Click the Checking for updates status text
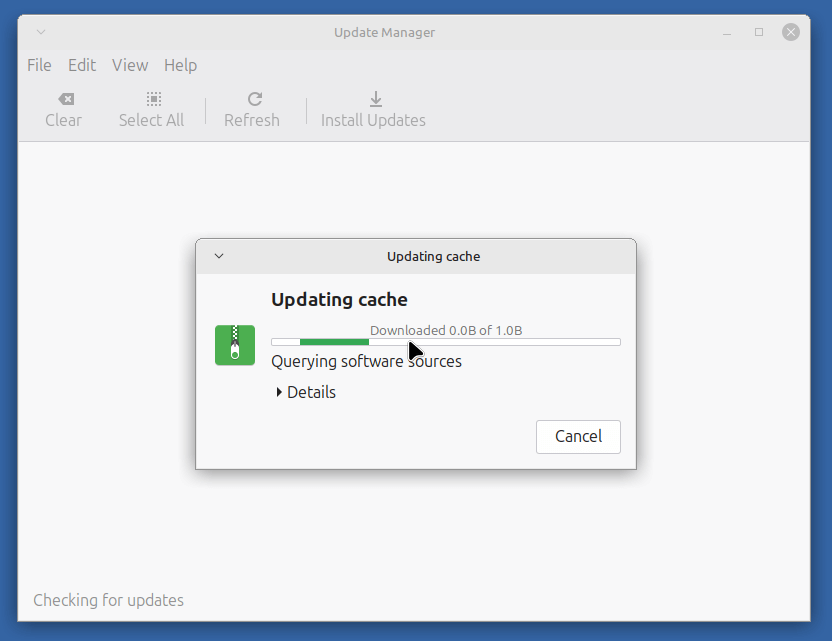Screen dimensions: 832x641 [x=108, y=600]
